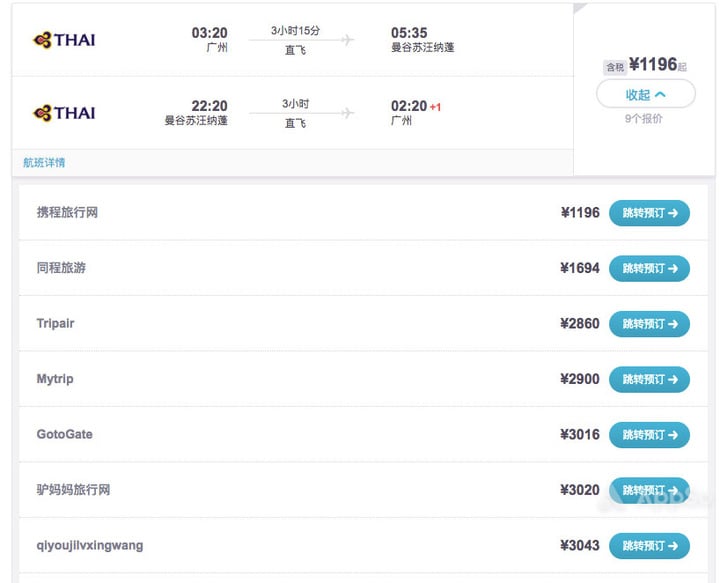
Task: Click the THAI logo on the 03:20 outbound flight
Action: pos(64,40)
